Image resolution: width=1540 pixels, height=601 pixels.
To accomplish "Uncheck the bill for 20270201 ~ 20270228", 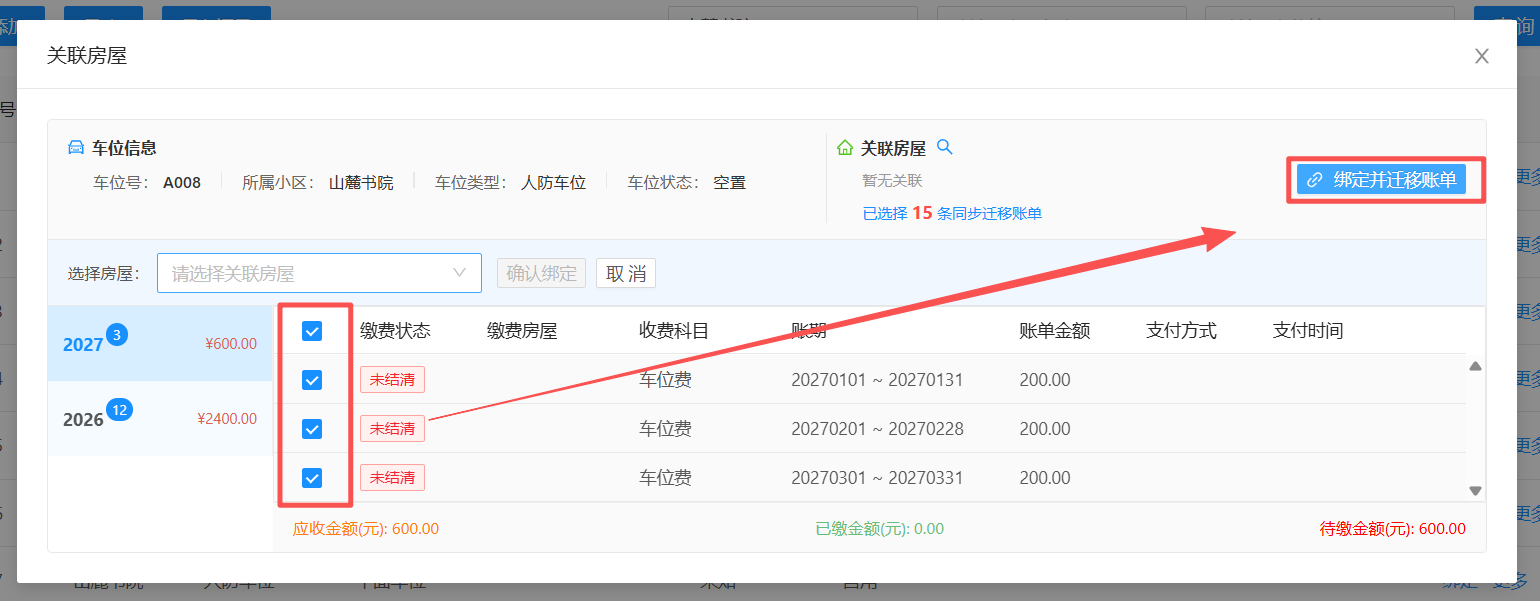I will pos(312,429).
